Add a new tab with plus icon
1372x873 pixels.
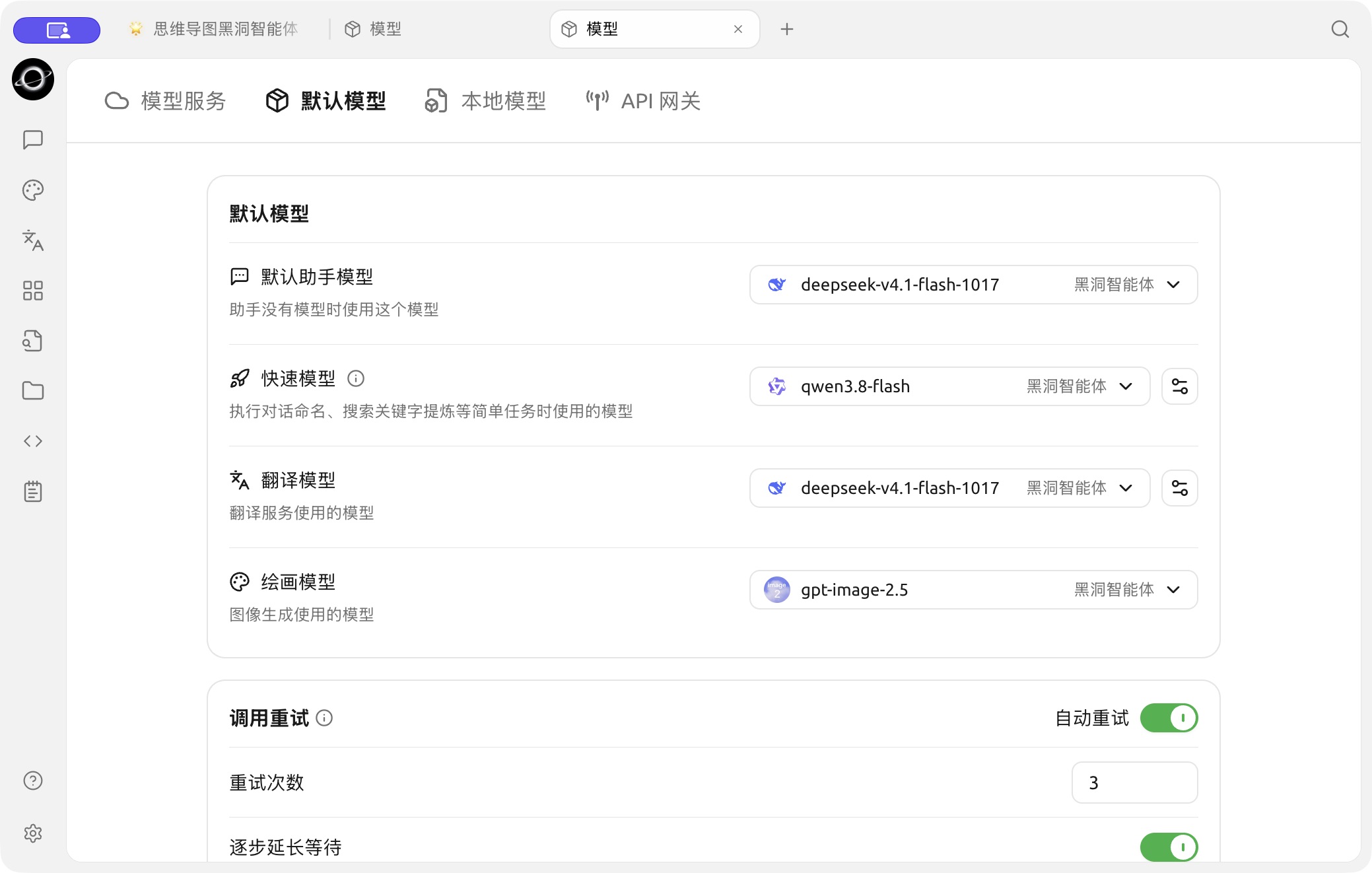pos(786,29)
